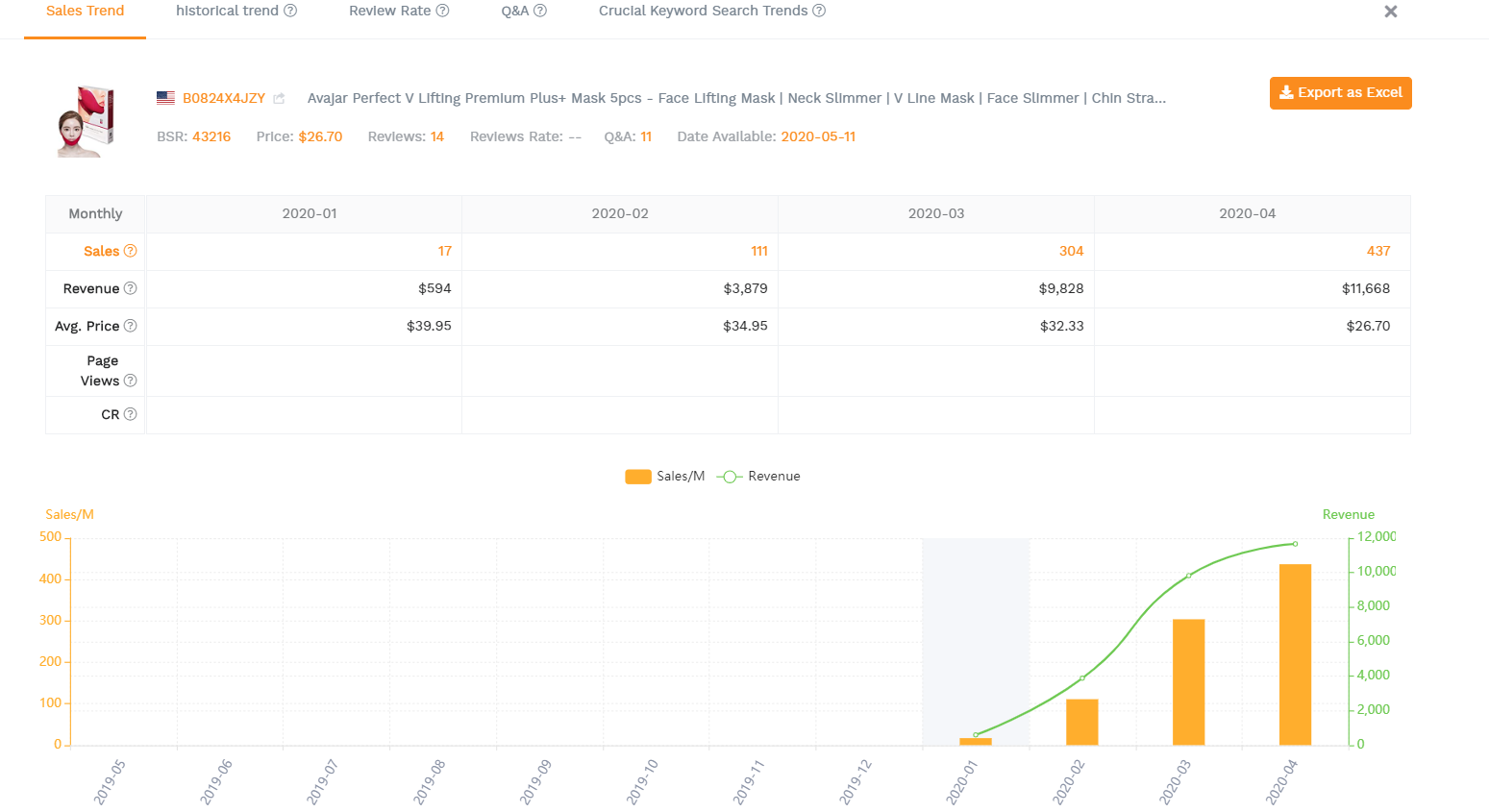Click the help icon next to CR row

[130, 414]
